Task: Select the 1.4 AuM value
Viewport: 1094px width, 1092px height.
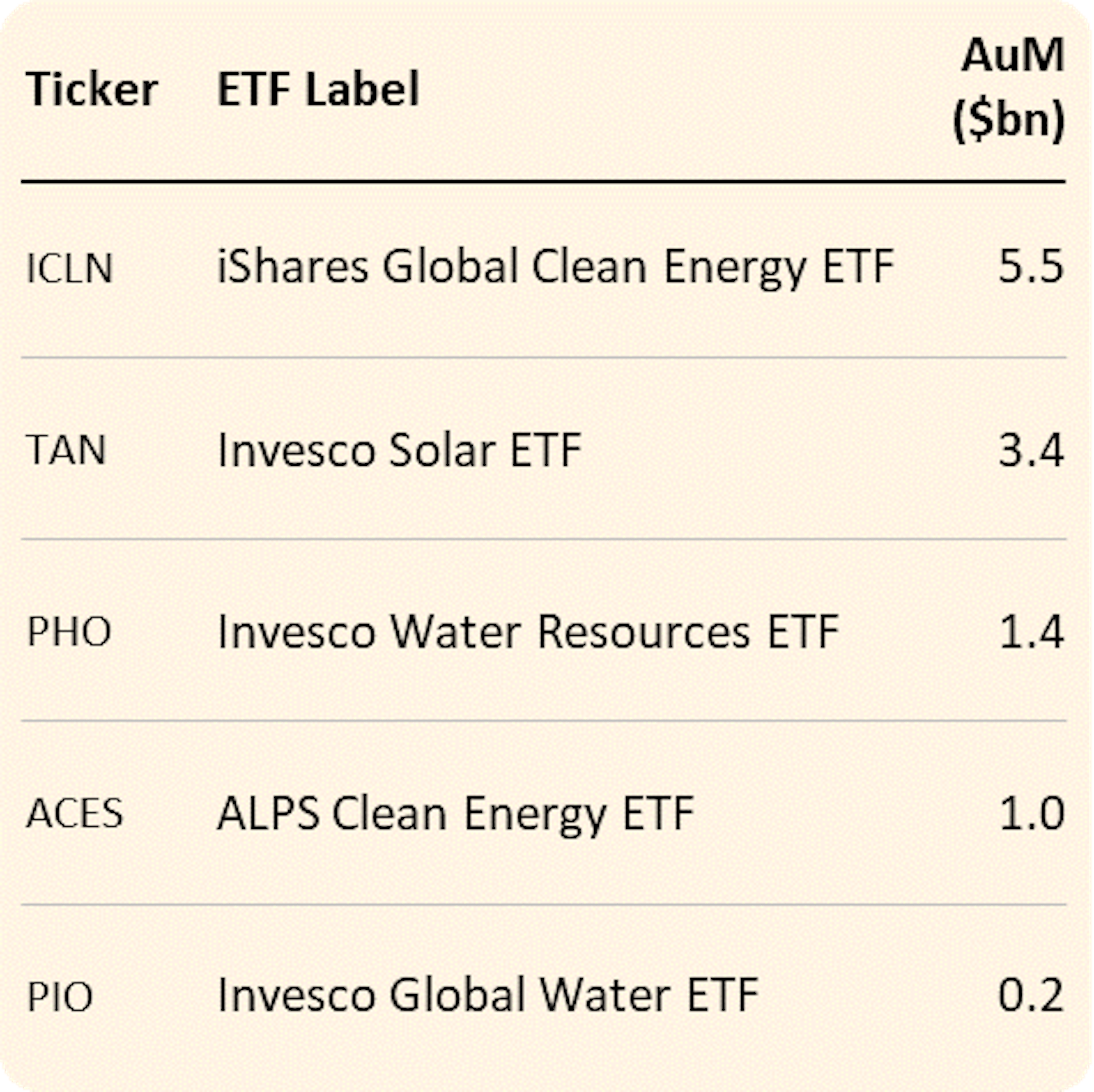Action: click(1030, 631)
